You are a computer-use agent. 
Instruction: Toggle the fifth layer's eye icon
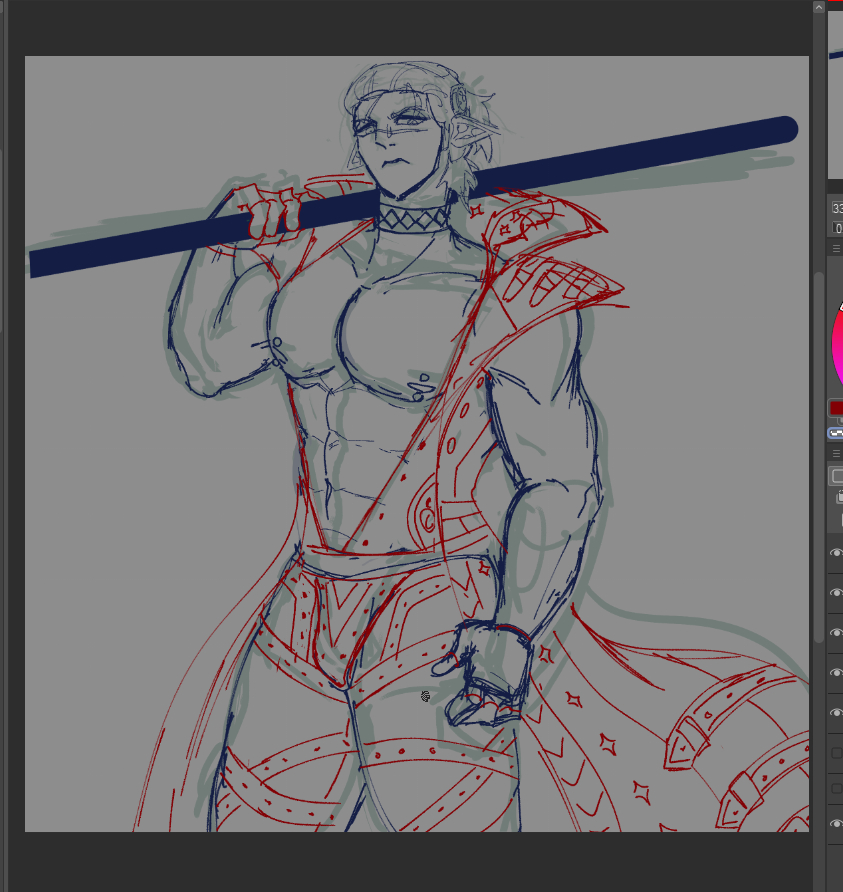tap(836, 713)
